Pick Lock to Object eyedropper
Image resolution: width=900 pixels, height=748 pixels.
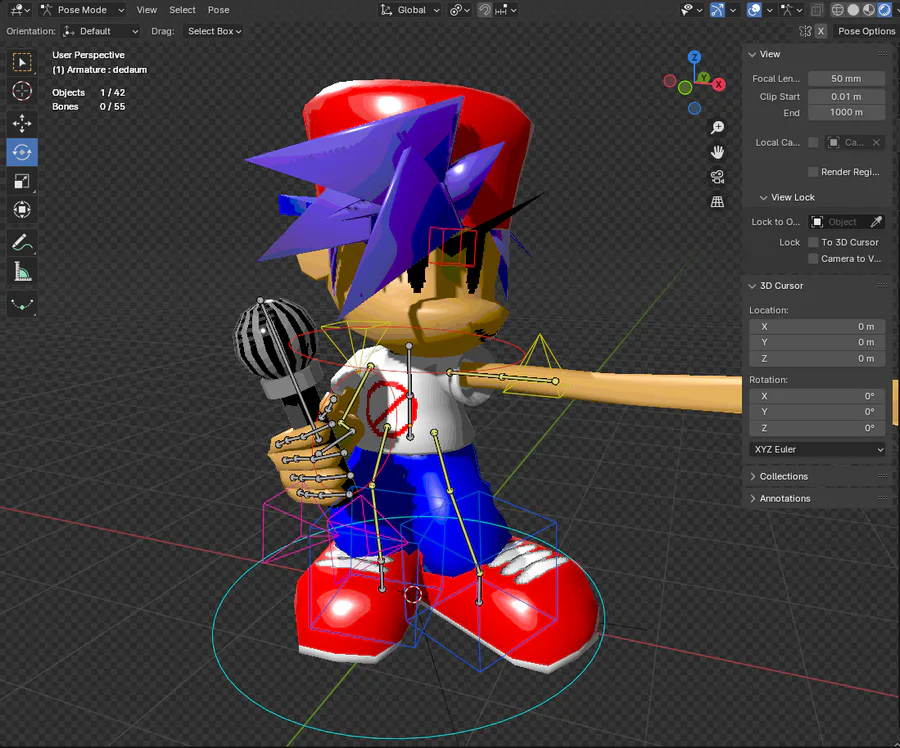(x=876, y=222)
